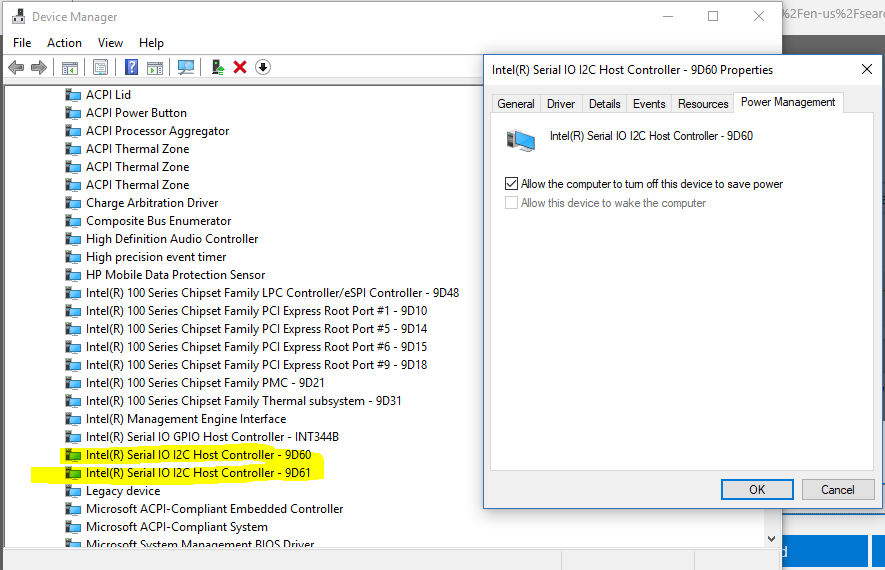Image resolution: width=885 pixels, height=570 pixels.
Task: Toggle Allow this device to wake the computer
Action: (511, 203)
